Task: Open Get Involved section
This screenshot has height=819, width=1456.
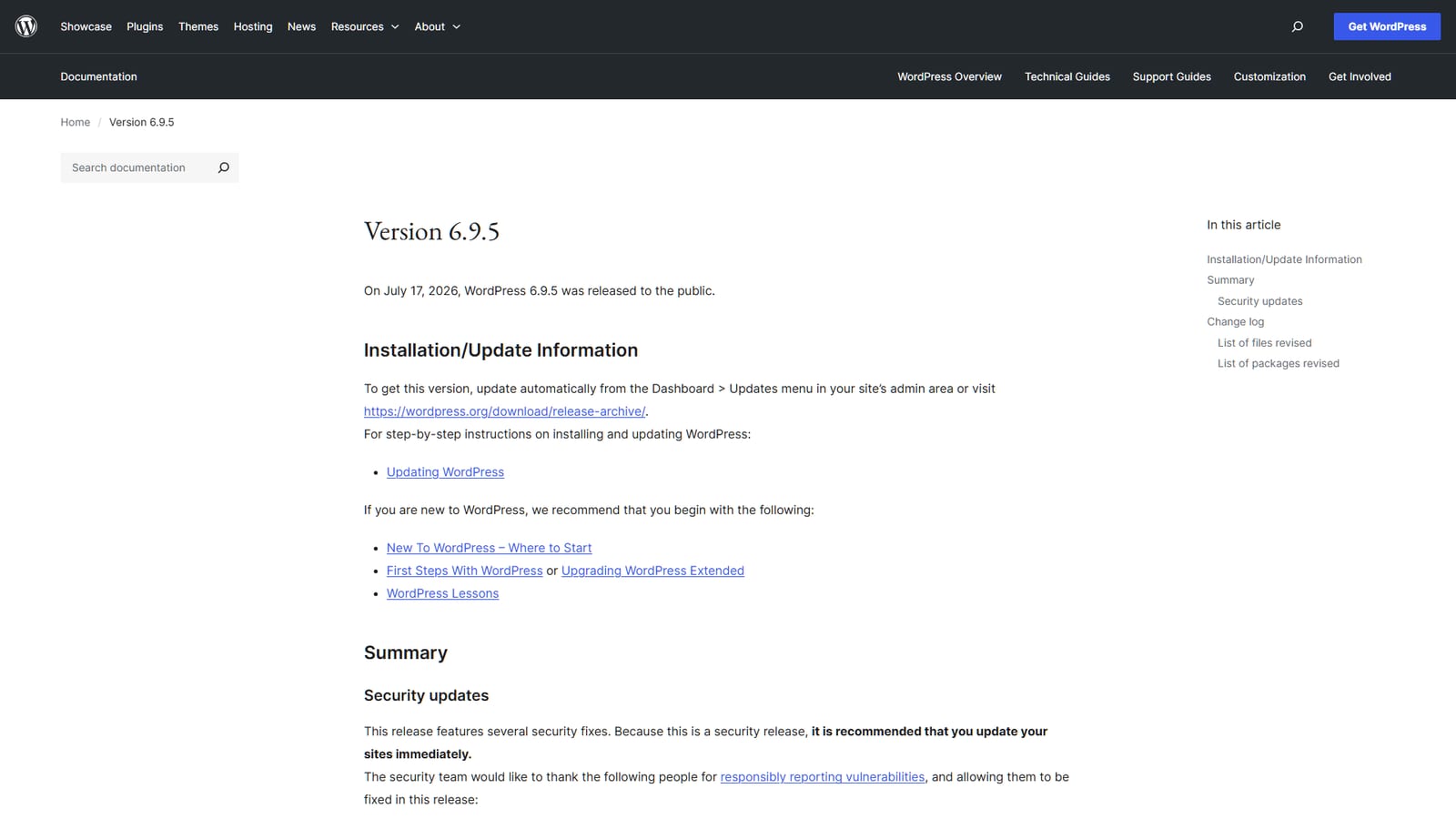Action: [1360, 76]
